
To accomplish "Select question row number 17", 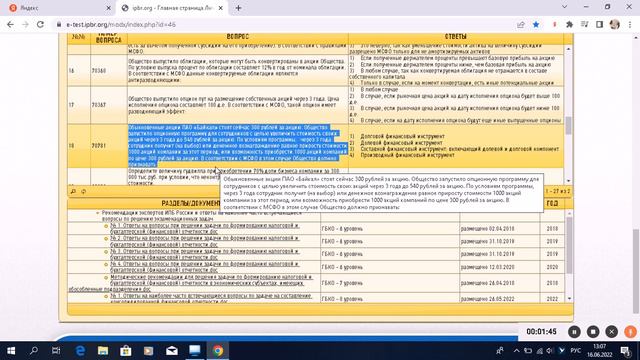I will click(x=314, y=105).
